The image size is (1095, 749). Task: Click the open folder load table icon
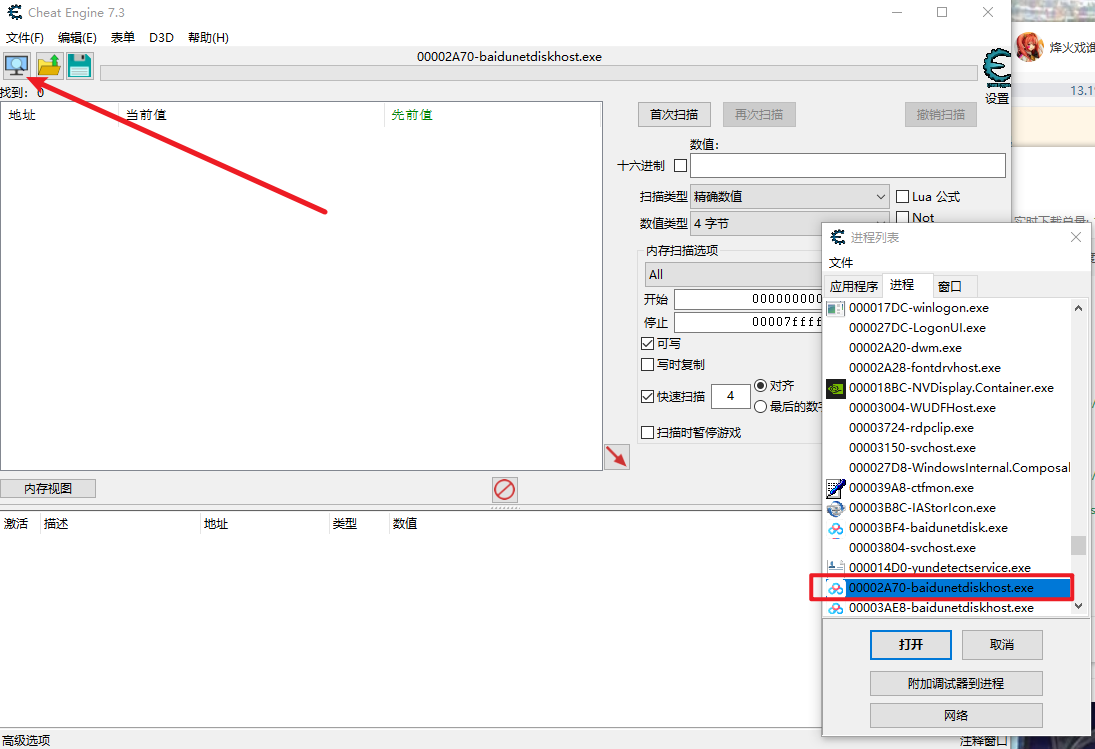tap(48, 66)
